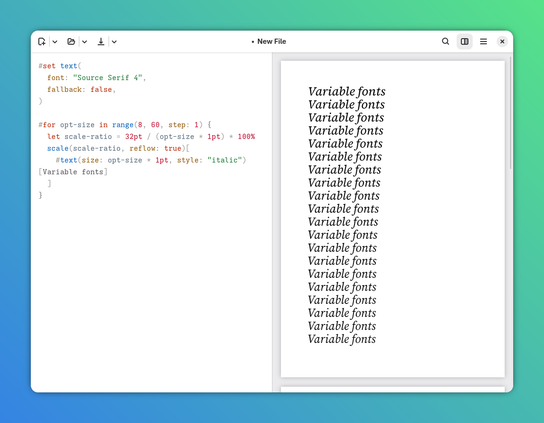Image resolution: width=544 pixels, height=423 pixels.
Task: Click the open file folder icon
Action: [71, 42]
